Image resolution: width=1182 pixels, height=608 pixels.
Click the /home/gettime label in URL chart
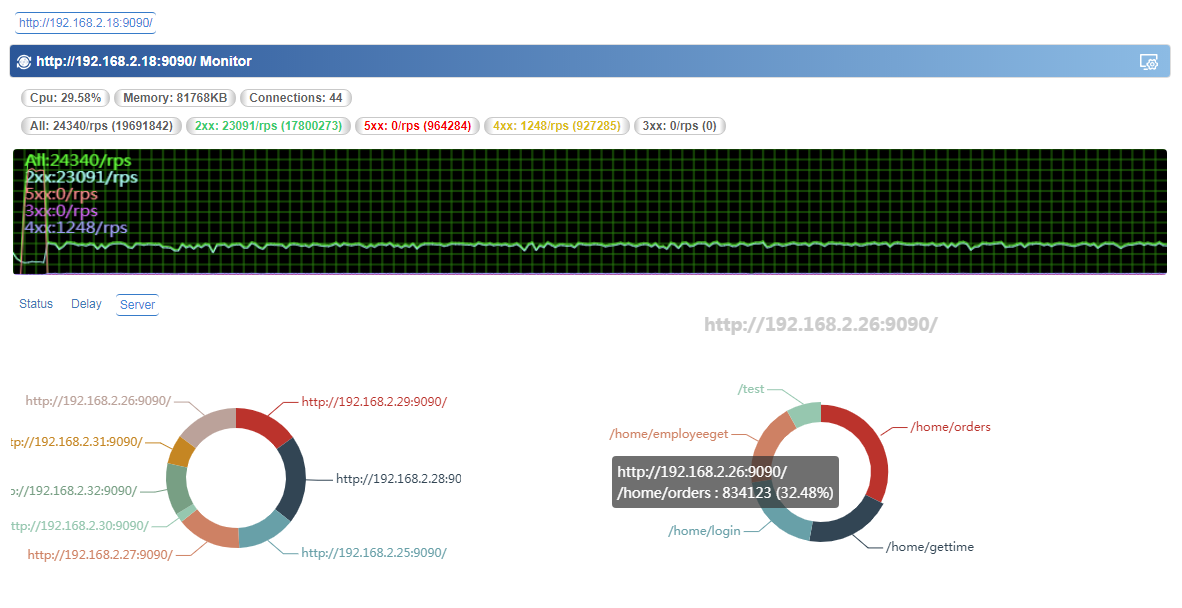pos(929,546)
